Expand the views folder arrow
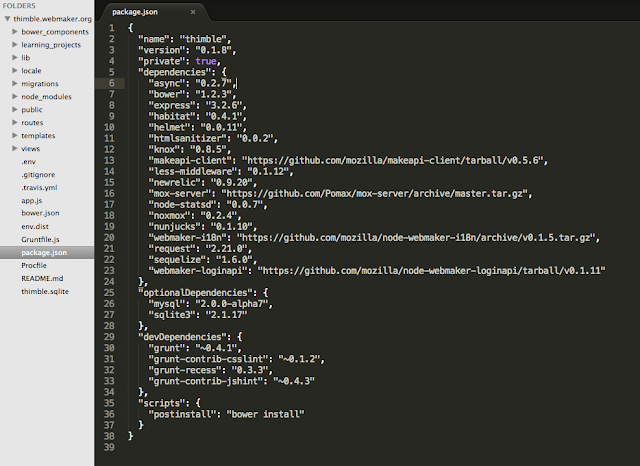640x466 pixels. [x=15, y=149]
